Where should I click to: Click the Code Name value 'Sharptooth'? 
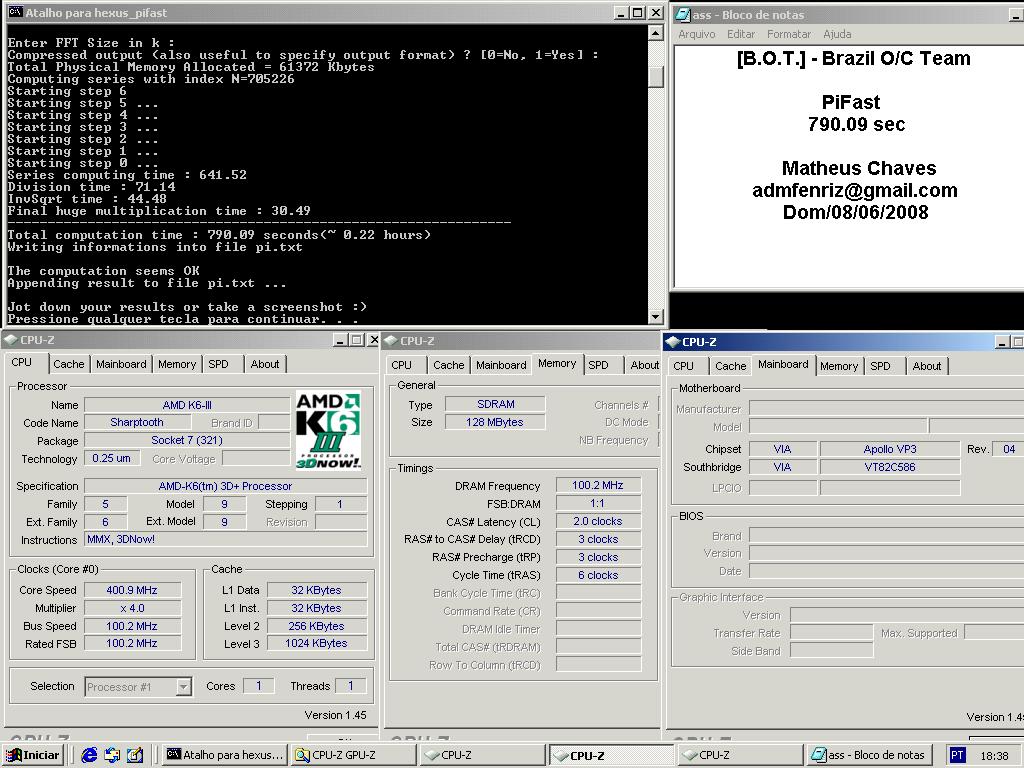136,423
